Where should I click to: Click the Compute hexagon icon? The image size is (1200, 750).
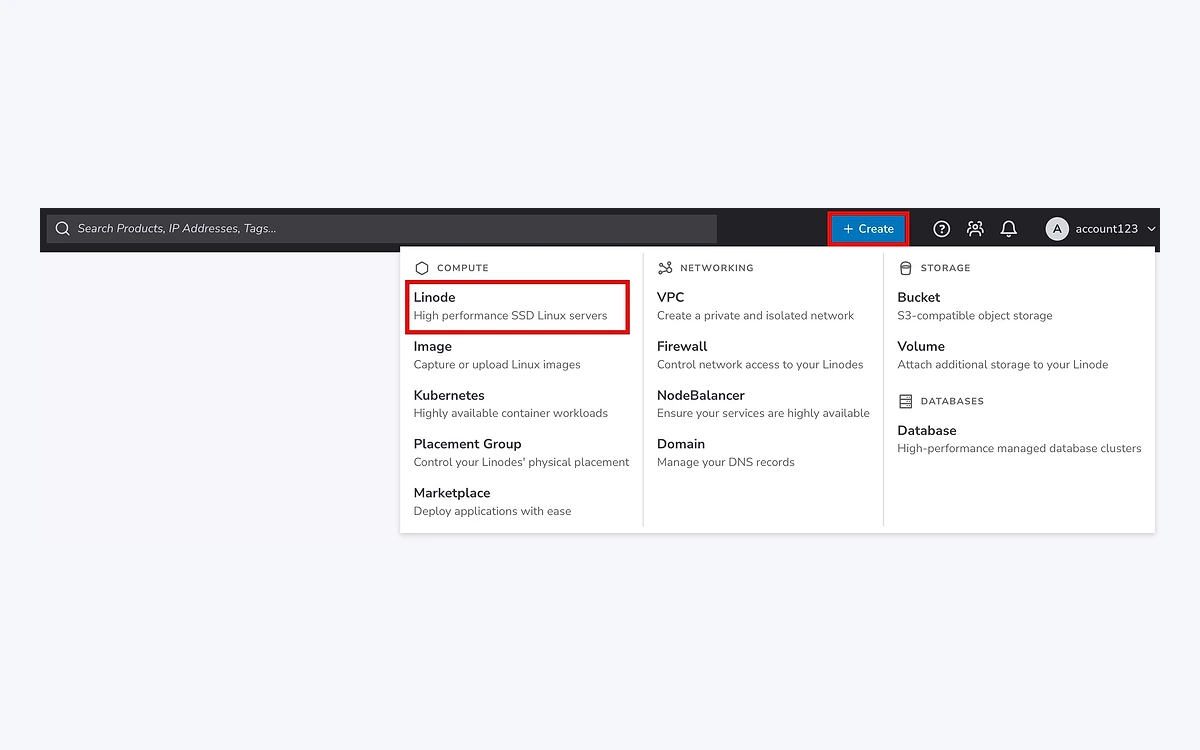pos(422,268)
